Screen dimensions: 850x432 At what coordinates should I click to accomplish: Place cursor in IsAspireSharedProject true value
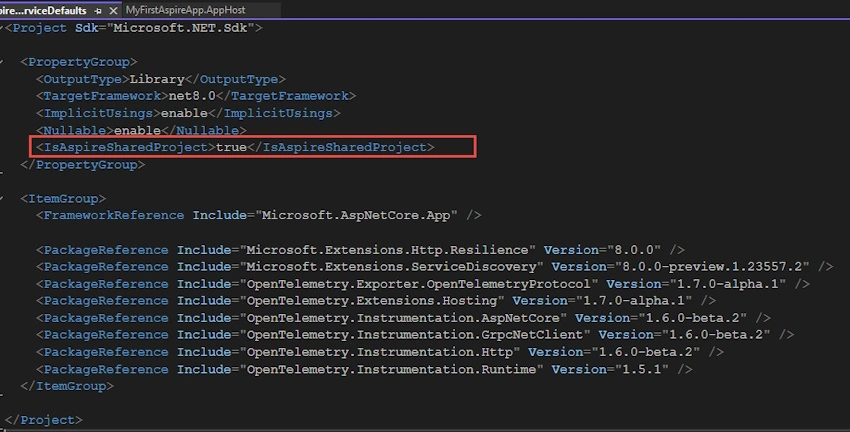point(231,147)
